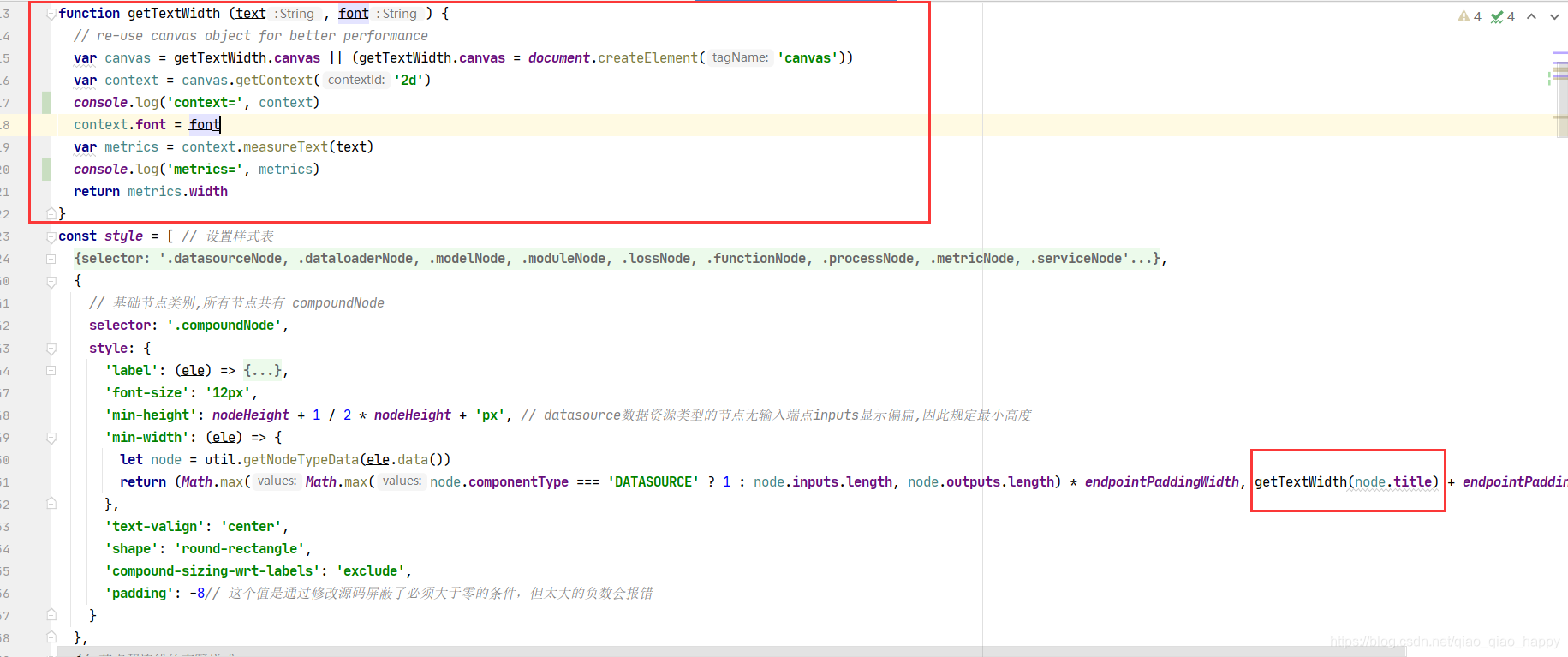This screenshot has height=657, width=1568.
Task: Click the 'DATASOURCE' string literal
Action: pos(653,482)
